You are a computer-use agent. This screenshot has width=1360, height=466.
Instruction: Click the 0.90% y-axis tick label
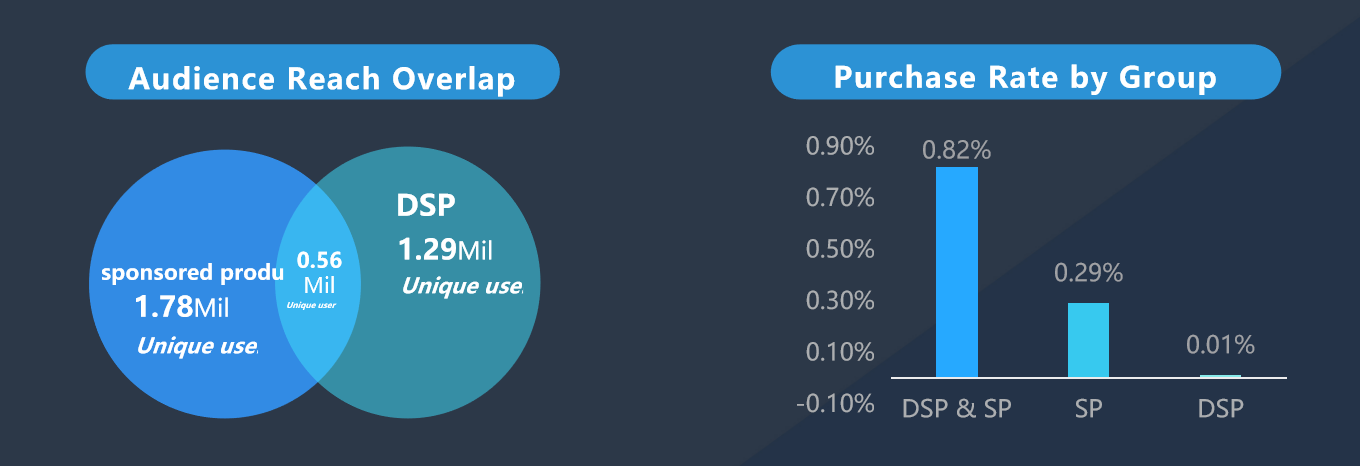840,147
